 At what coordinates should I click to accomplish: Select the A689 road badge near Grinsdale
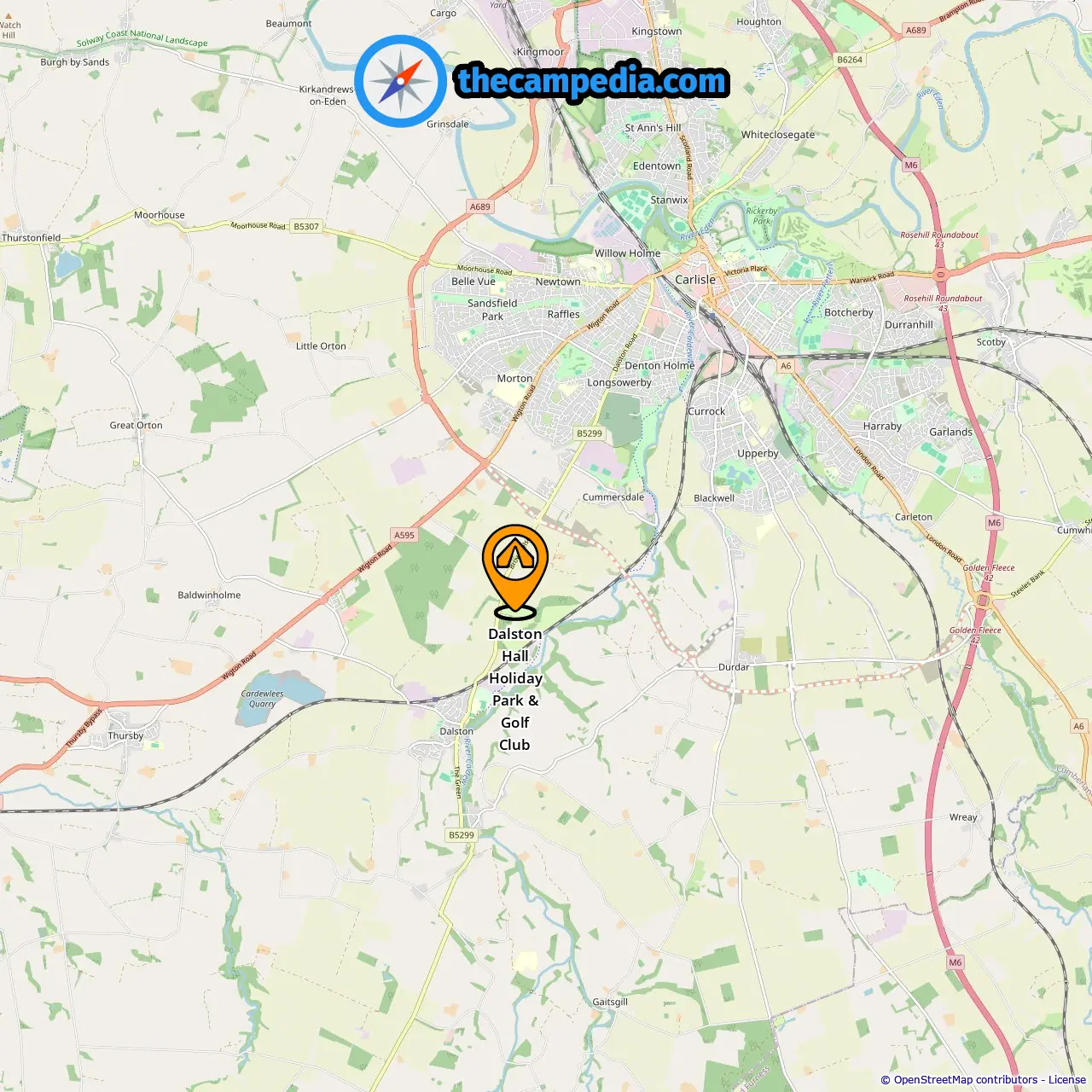480,206
